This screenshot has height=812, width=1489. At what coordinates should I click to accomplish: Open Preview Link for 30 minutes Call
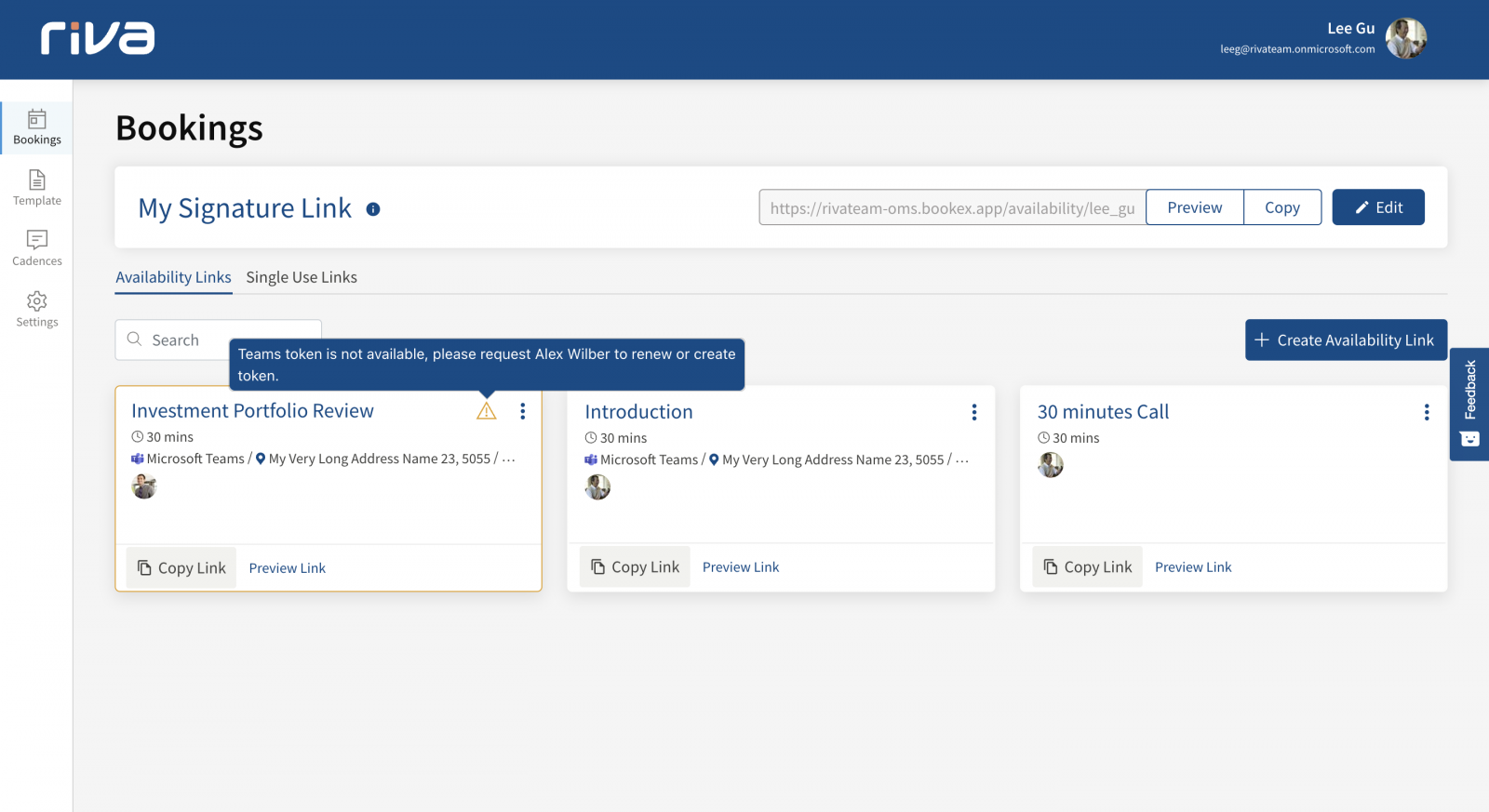pos(1193,567)
